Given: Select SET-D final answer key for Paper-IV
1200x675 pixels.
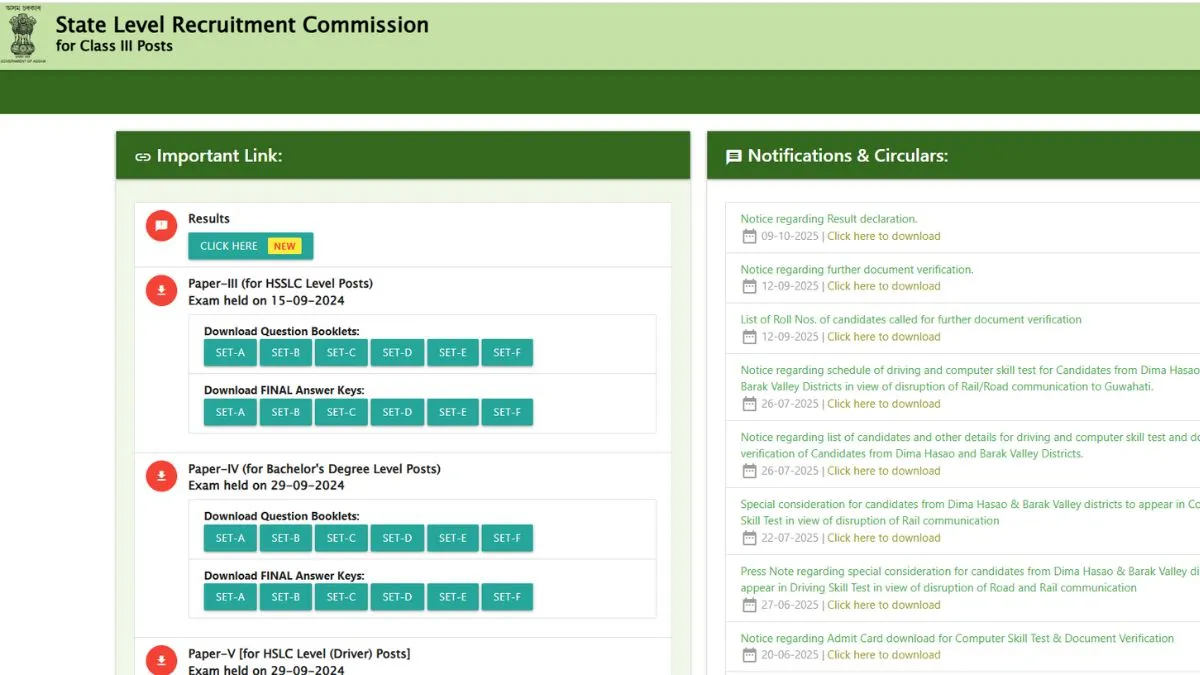Looking at the screenshot, I should coord(396,596).
